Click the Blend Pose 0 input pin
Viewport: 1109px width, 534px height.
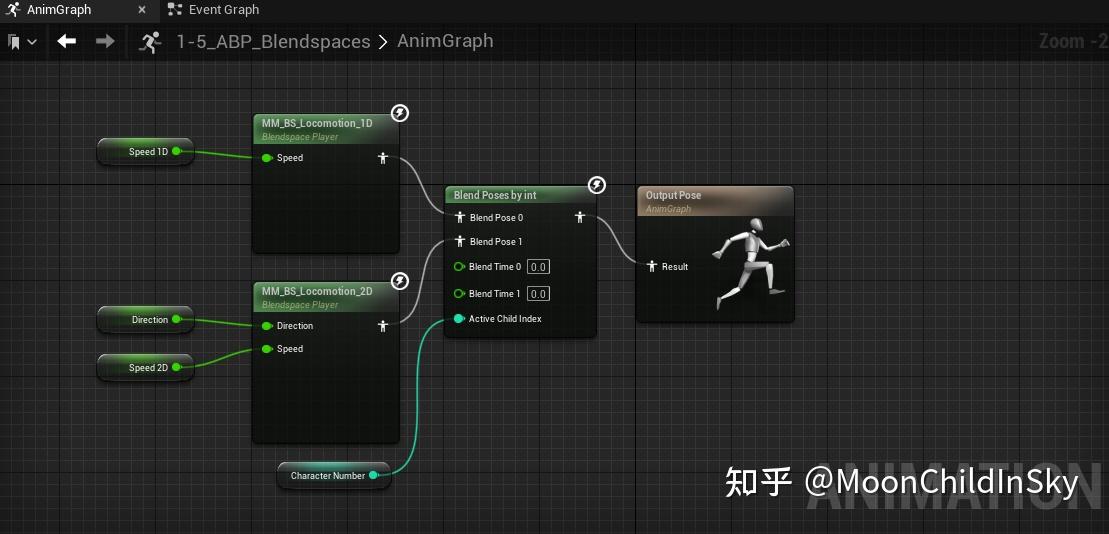(x=460, y=218)
